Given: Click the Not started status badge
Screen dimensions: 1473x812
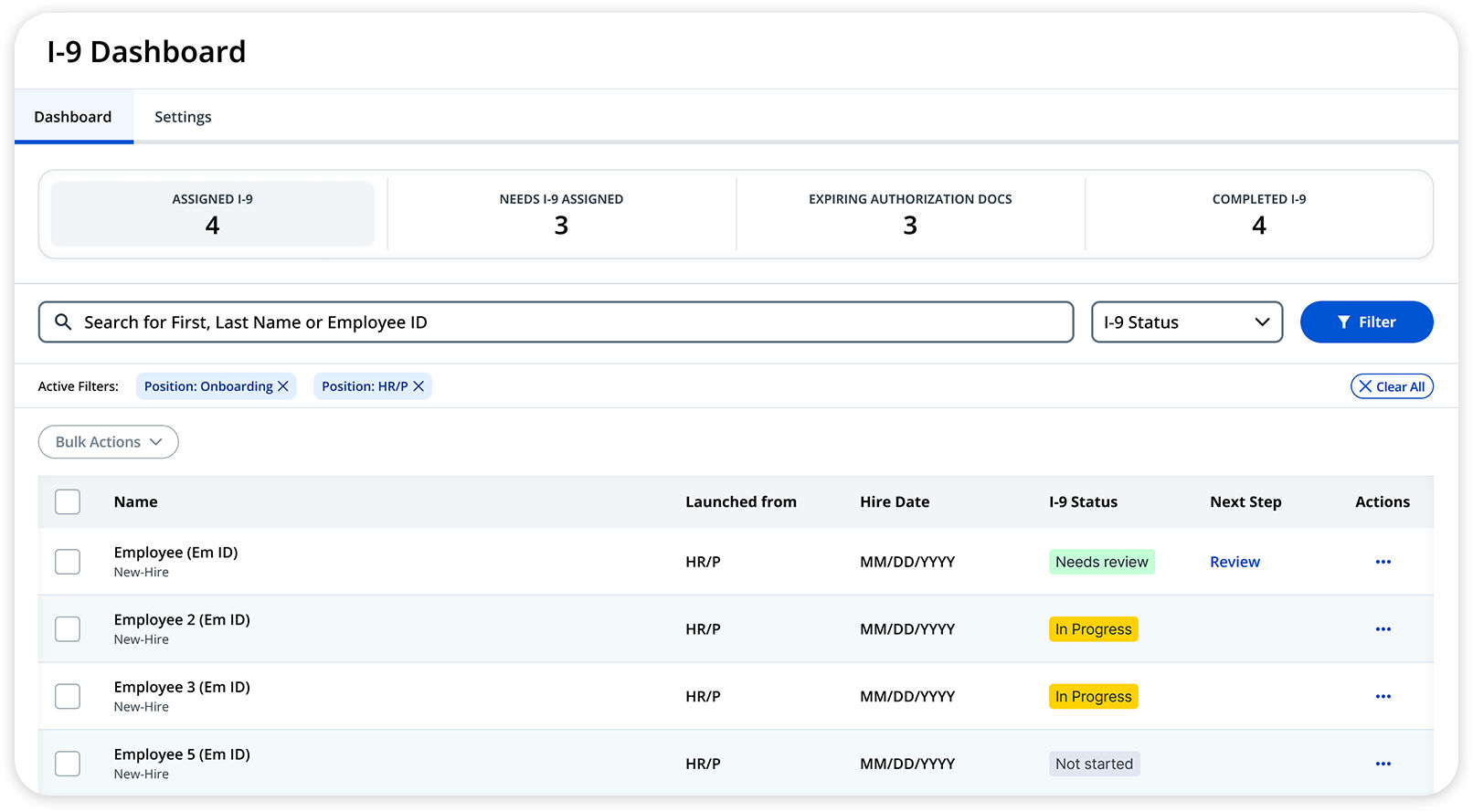Looking at the screenshot, I should click(x=1095, y=764).
